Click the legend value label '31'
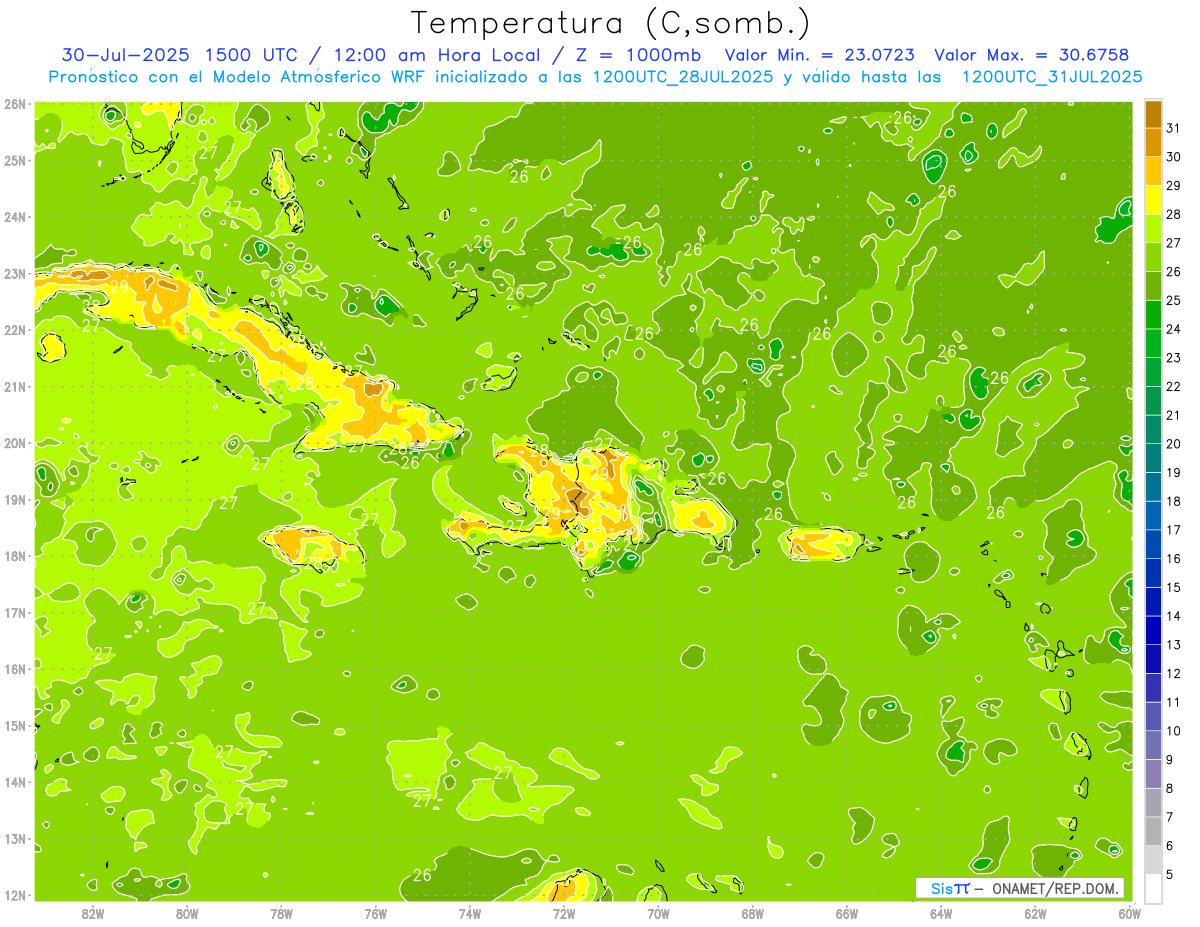Screen dimensions: 1200x927 coord(1173,128)
